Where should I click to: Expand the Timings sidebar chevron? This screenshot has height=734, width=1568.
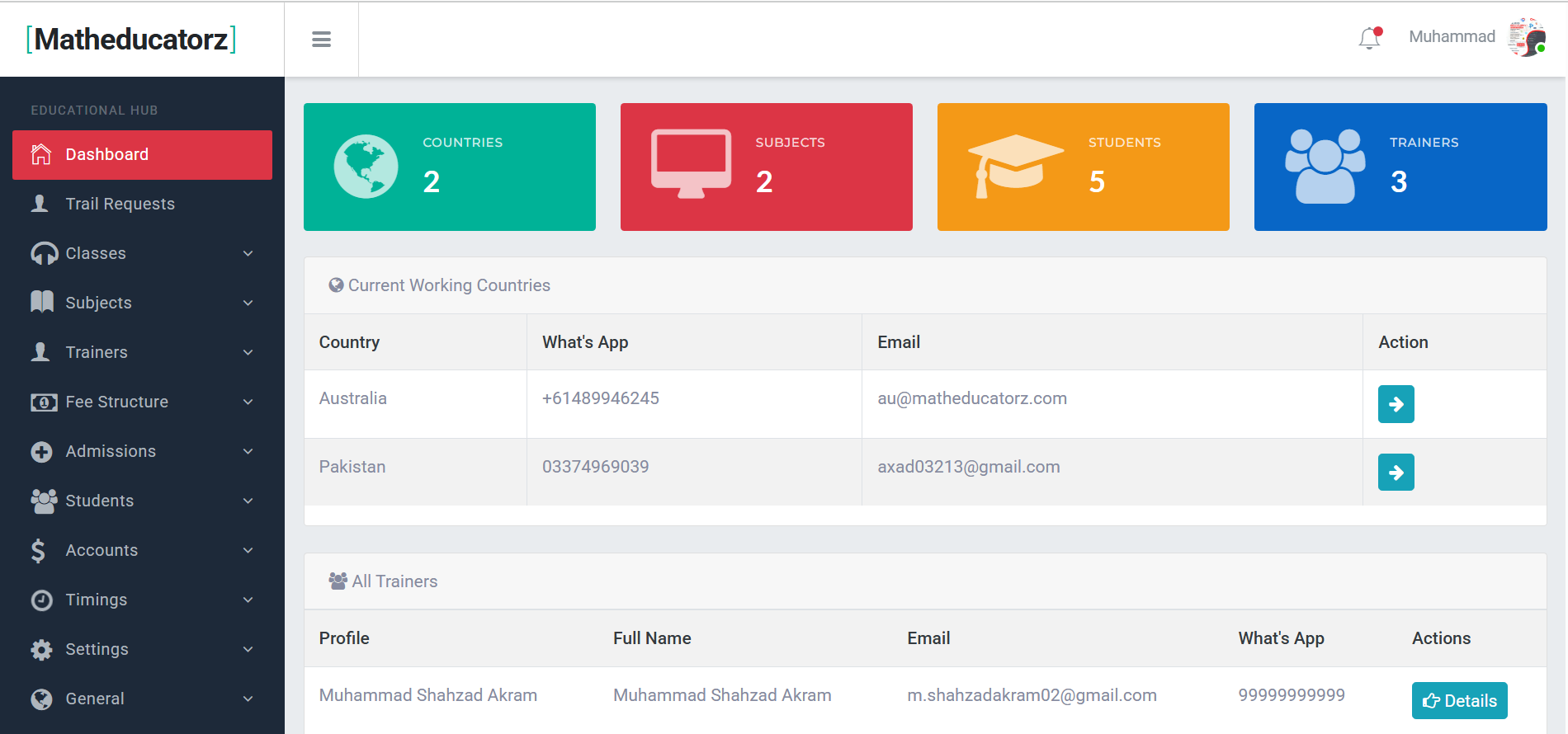click(248, 600)
